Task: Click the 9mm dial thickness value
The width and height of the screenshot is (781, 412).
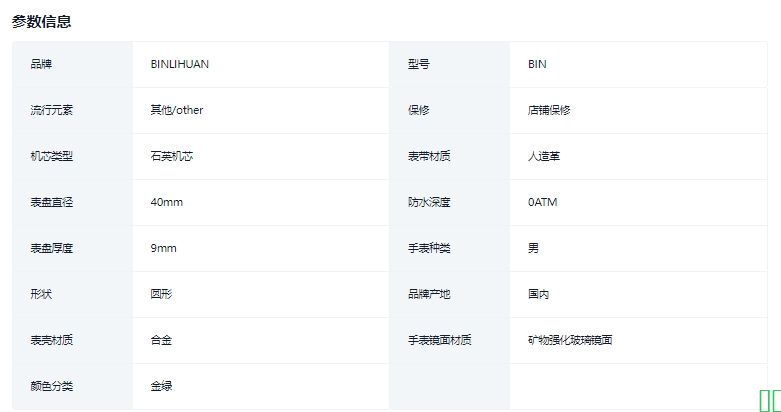Action: pyautogui.click(x=164, y=248)
